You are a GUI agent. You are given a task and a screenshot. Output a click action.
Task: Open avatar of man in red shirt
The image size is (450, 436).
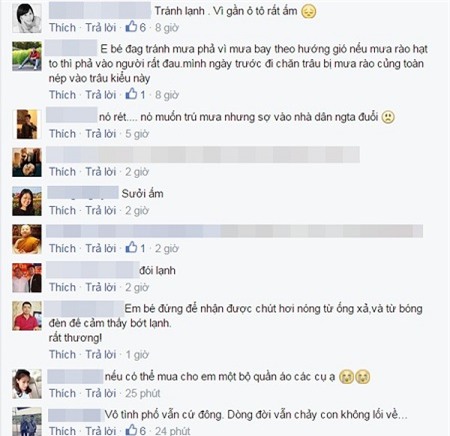tap(27, 316)
